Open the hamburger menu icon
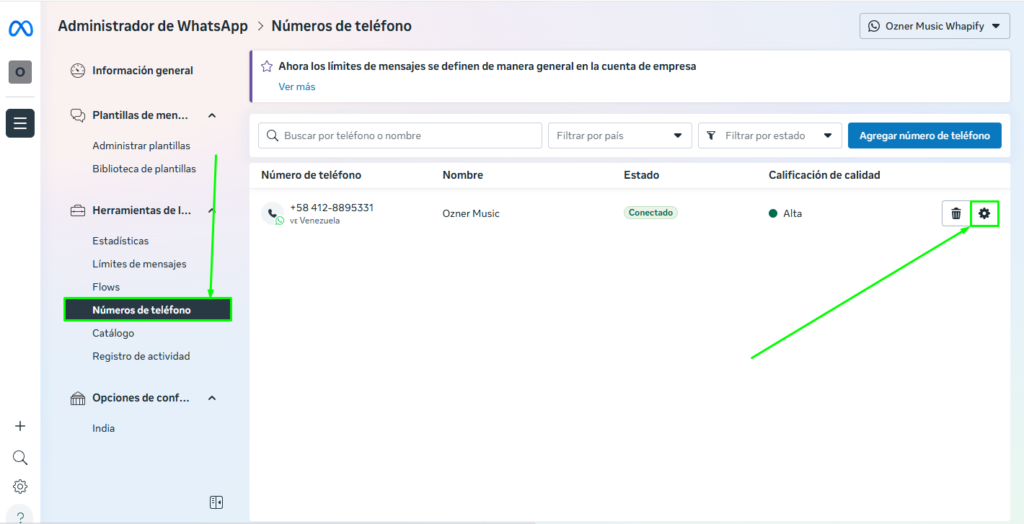This screenshot has width=1024, height=524. (20, 123)
